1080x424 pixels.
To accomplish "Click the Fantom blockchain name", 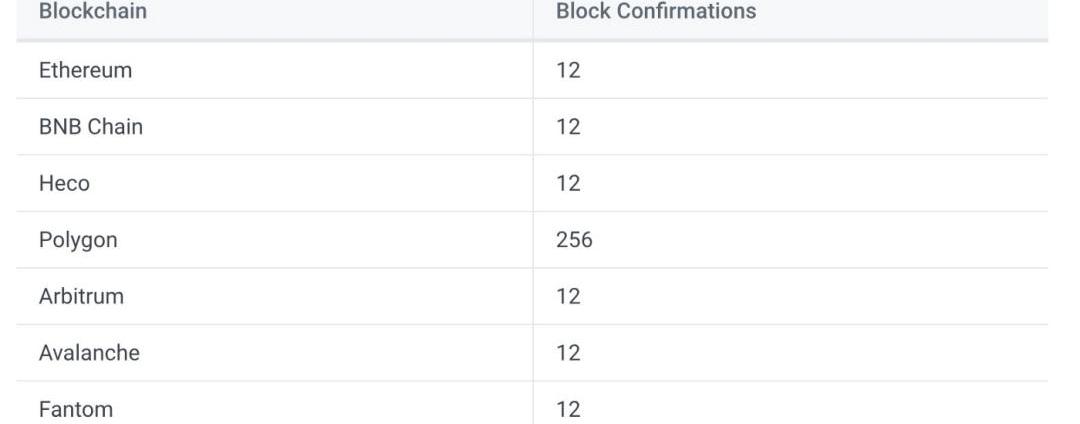I will point(75,409).
